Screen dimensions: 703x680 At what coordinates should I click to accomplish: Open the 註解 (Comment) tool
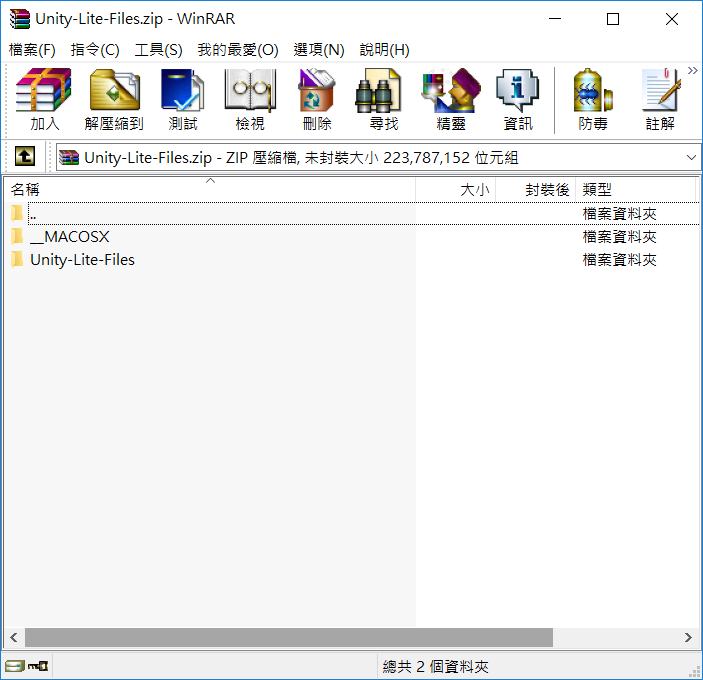660,100
